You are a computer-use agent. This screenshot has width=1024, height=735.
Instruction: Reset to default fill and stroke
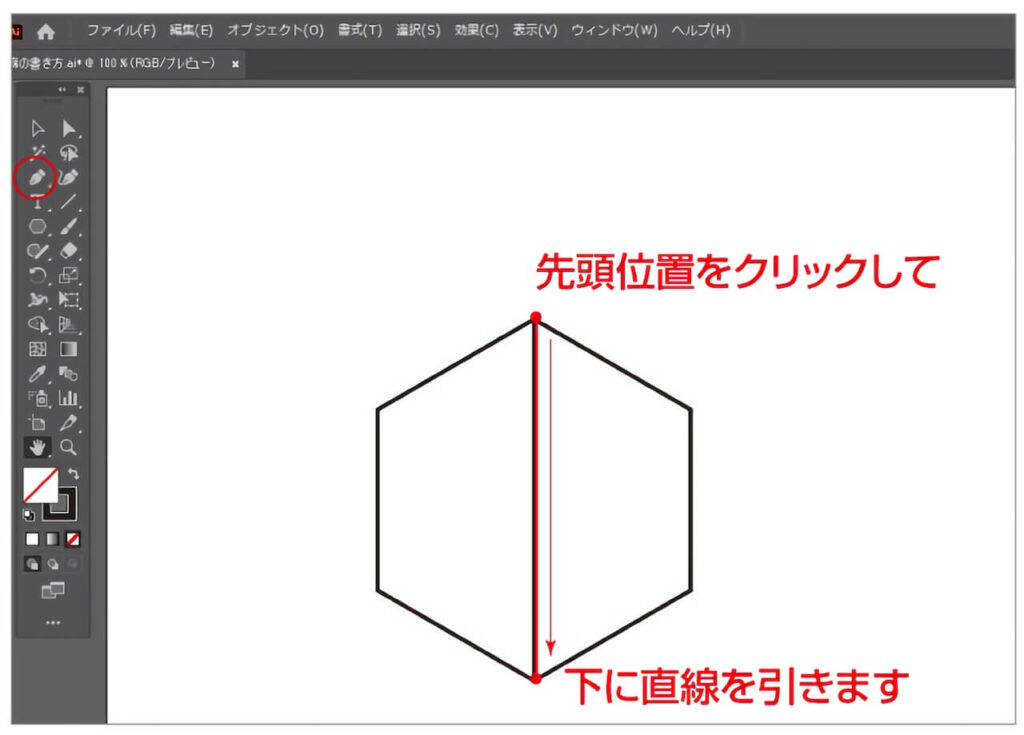[29, 515]
